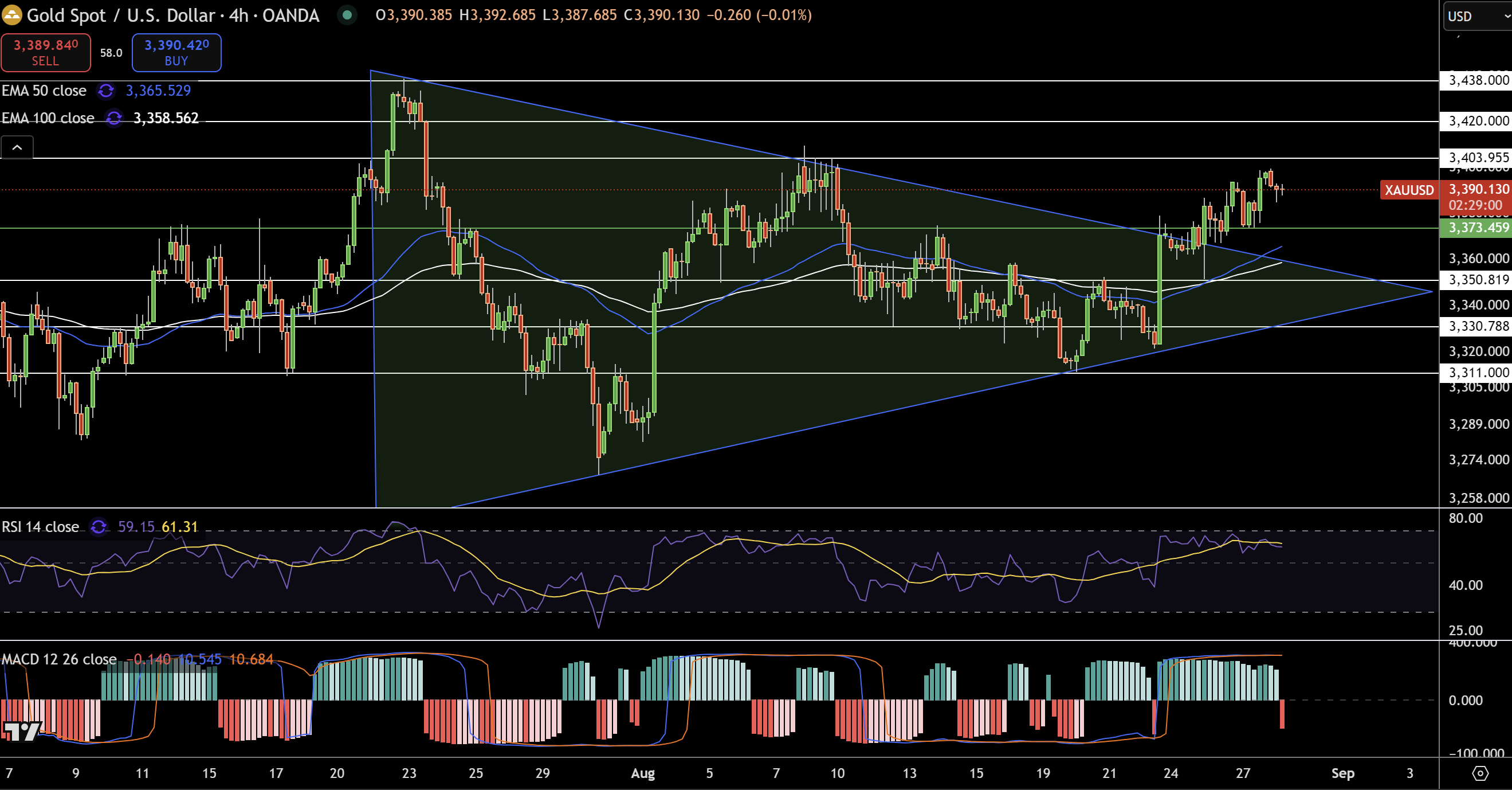Click the EMA 100 refresh icon
1512x790 pixels.
tap(113, 118)
